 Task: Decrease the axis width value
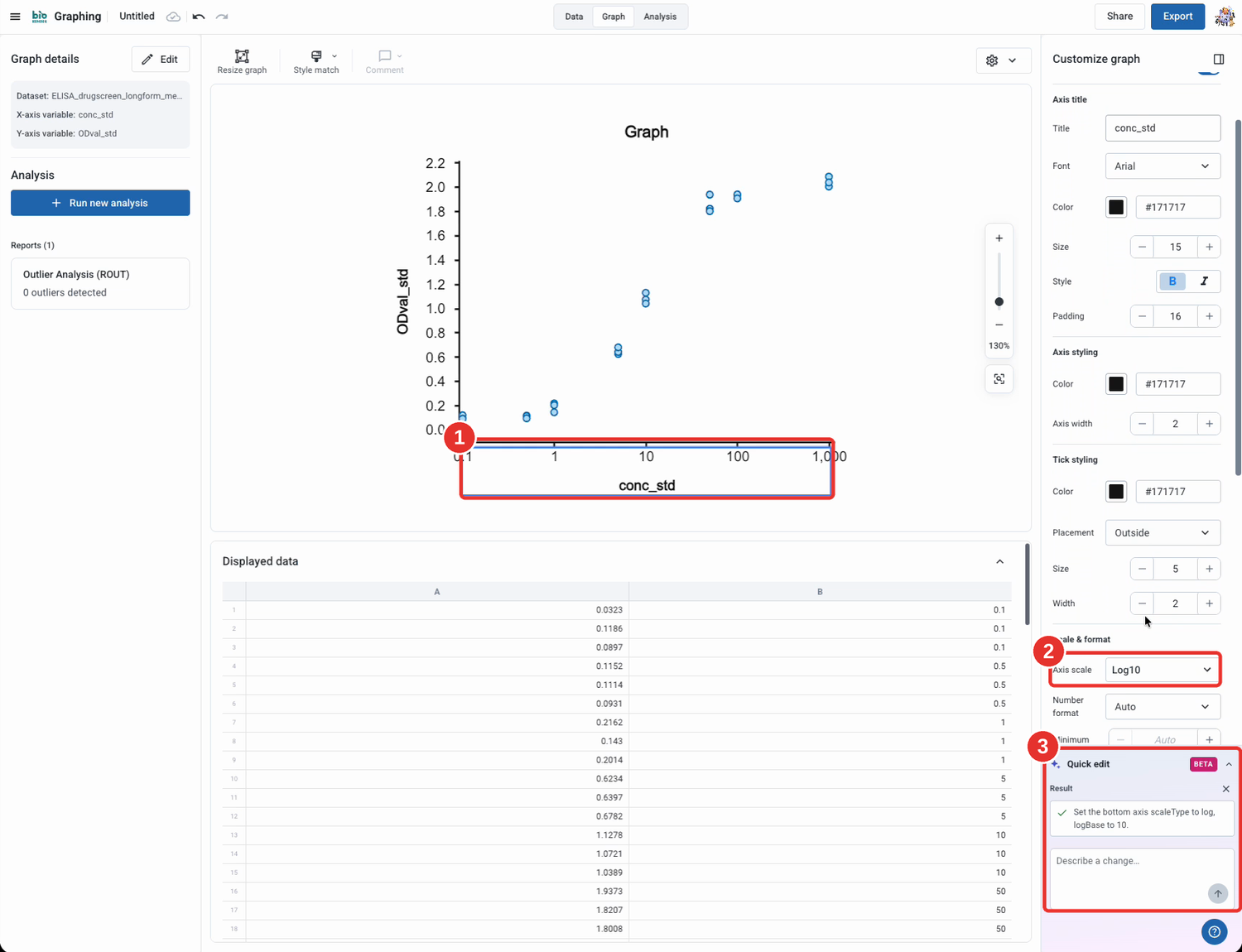(1142, 424)
